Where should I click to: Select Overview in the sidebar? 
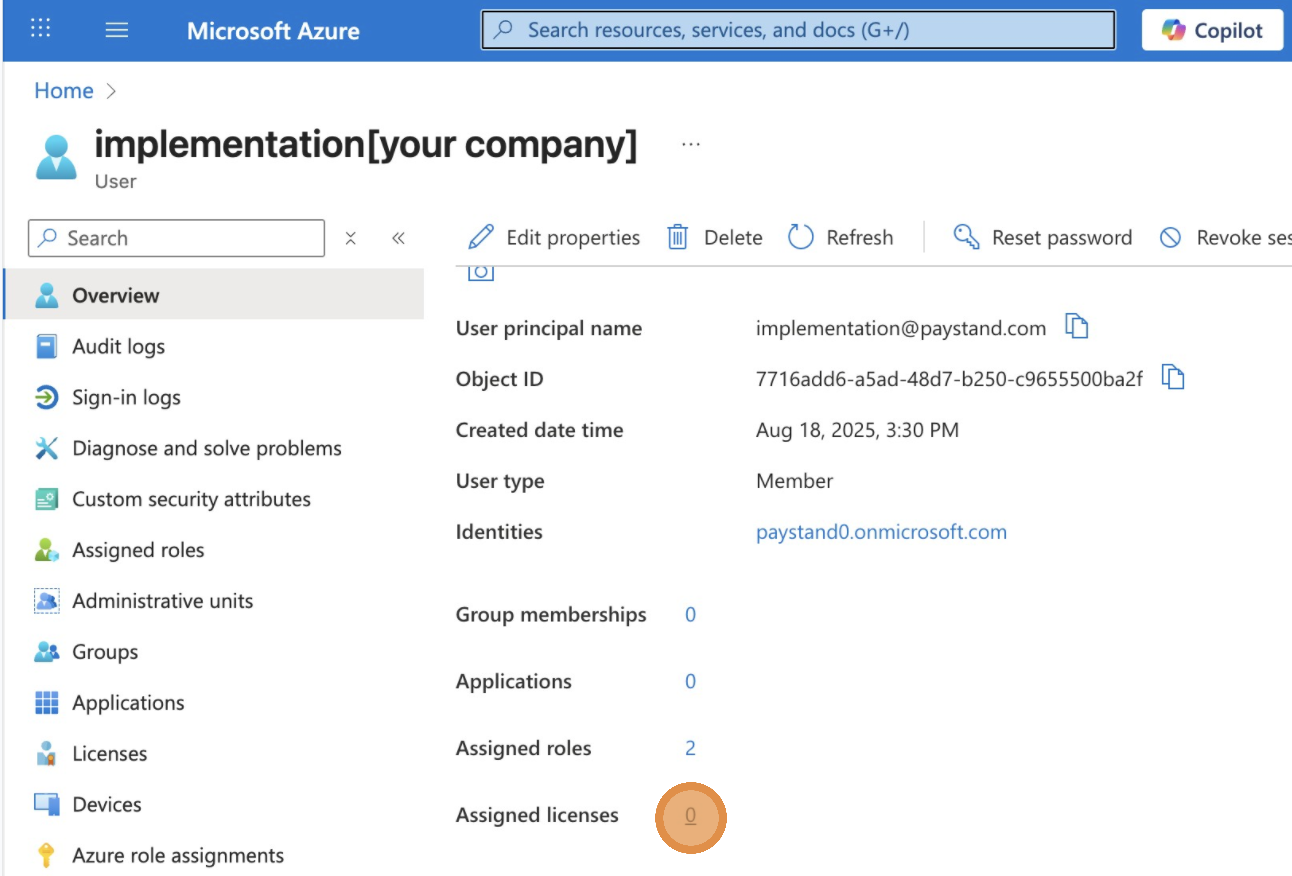tap(214, 295)
